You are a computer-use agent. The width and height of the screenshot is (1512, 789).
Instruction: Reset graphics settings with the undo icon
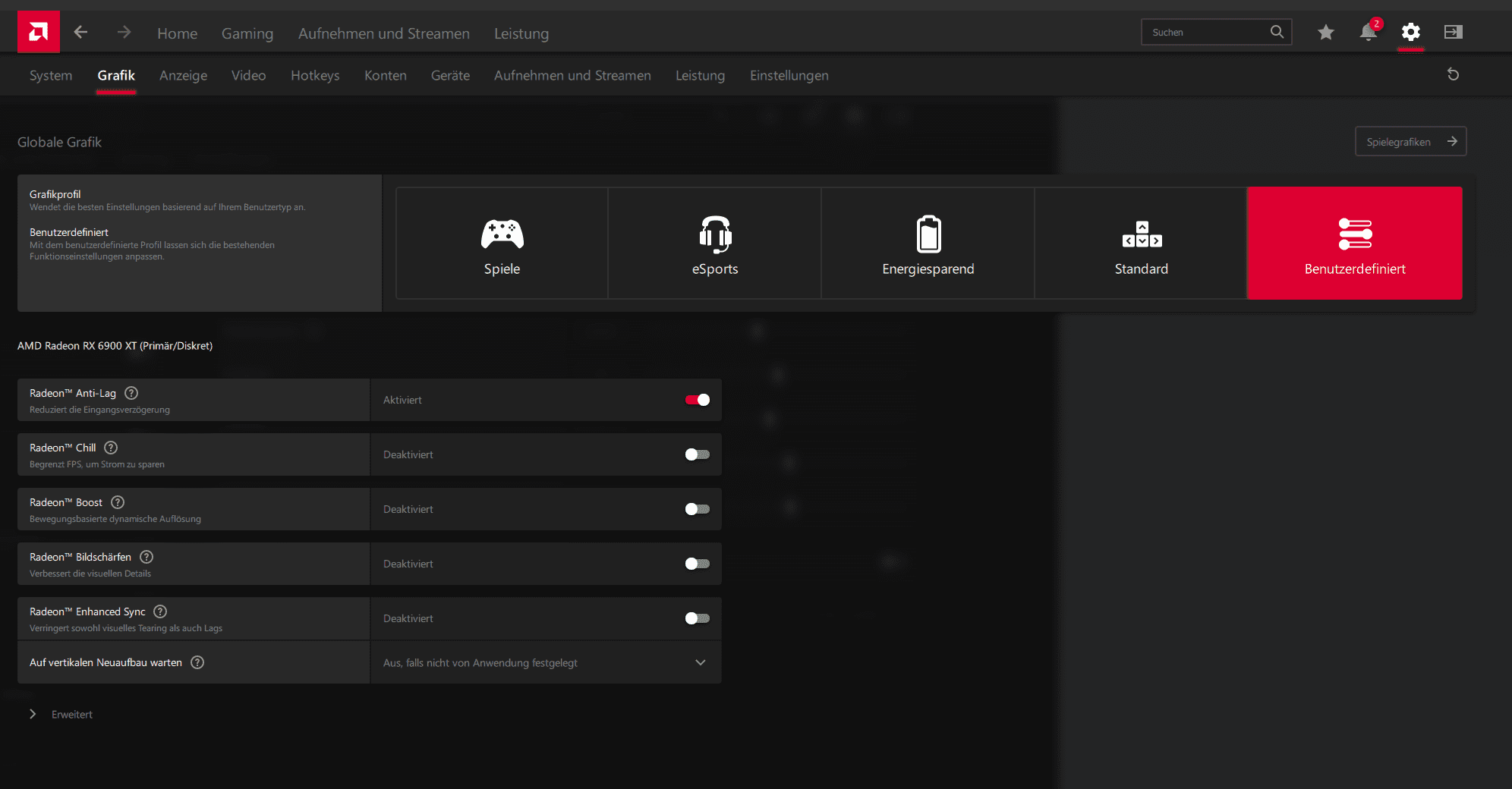pyautogui.click(x=1454, y=74)
